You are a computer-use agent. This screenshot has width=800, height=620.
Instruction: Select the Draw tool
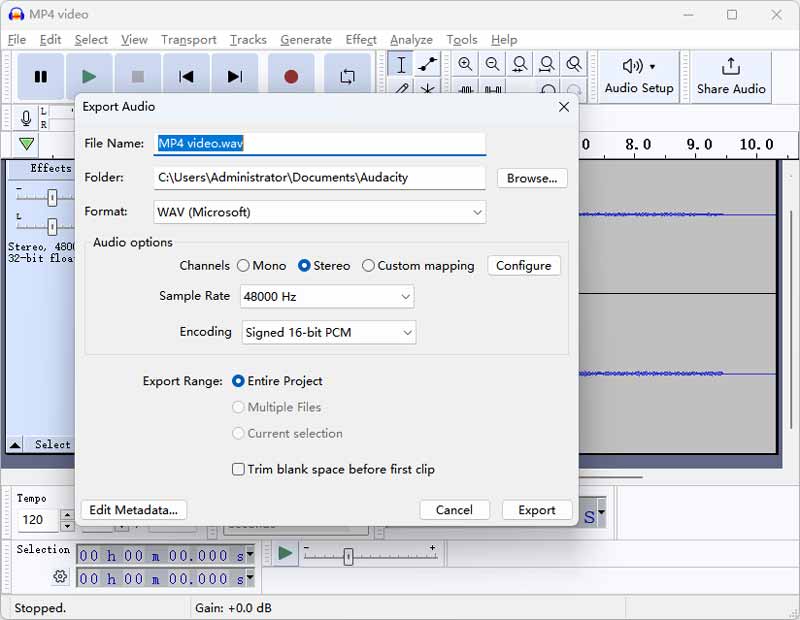coord(401,90)
